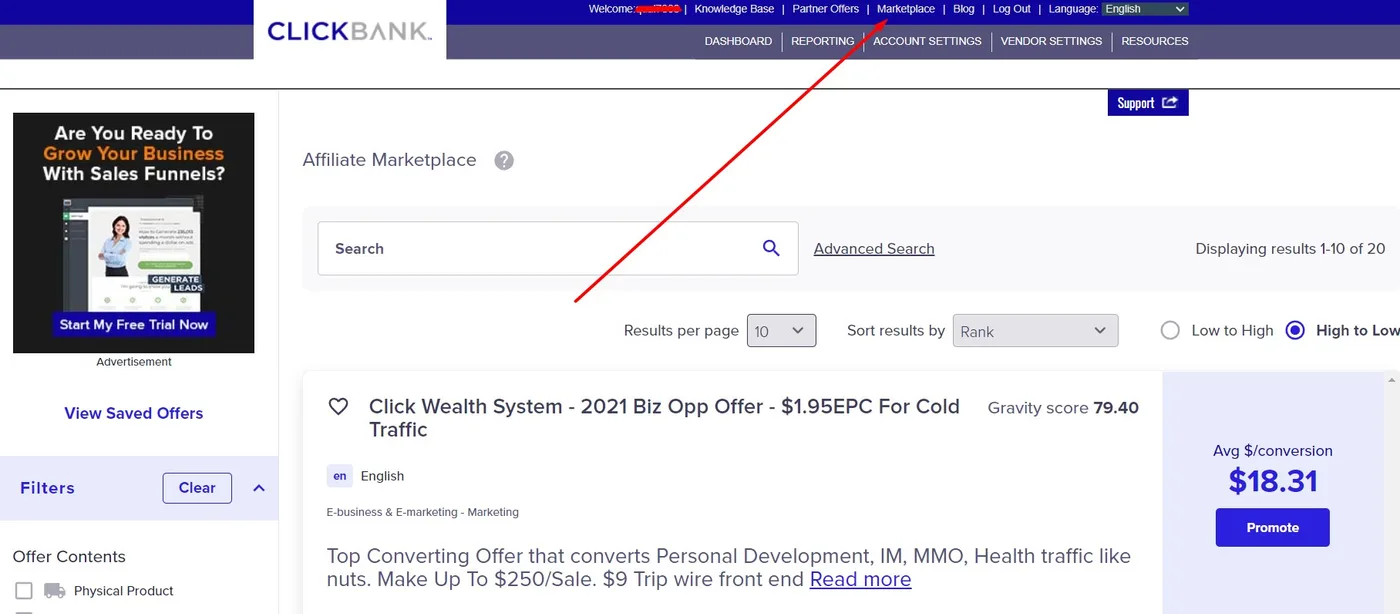The image size is (1400, 614).
Task: Open the Results per page dropdown
Action: [x=782, y=331]
